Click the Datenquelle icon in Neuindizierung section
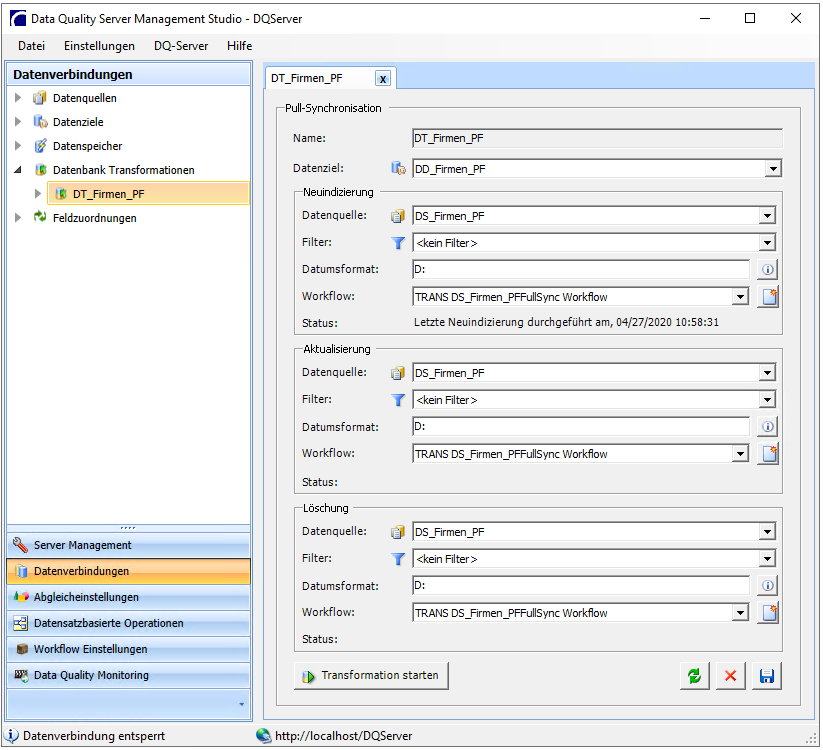This screenshot has height=750, width=823. [x=398, y=216]
